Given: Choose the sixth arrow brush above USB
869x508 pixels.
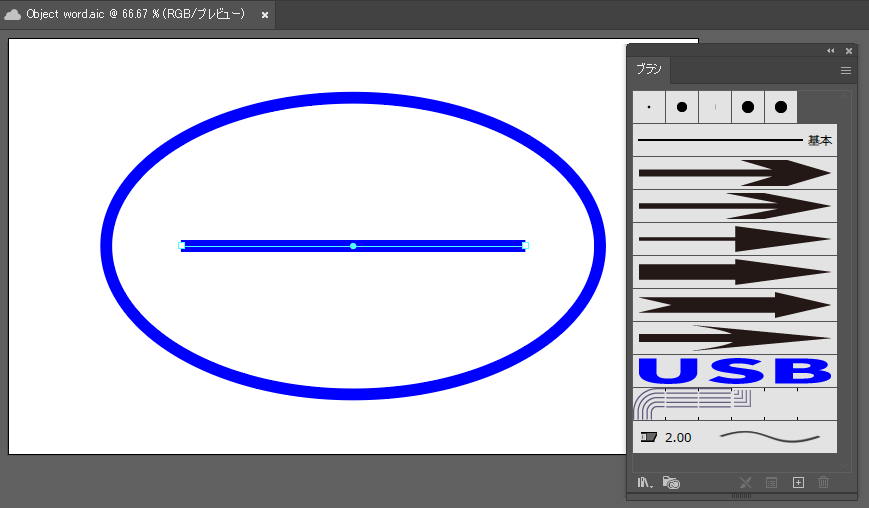Looking at the screenshot, I should 735,338.
